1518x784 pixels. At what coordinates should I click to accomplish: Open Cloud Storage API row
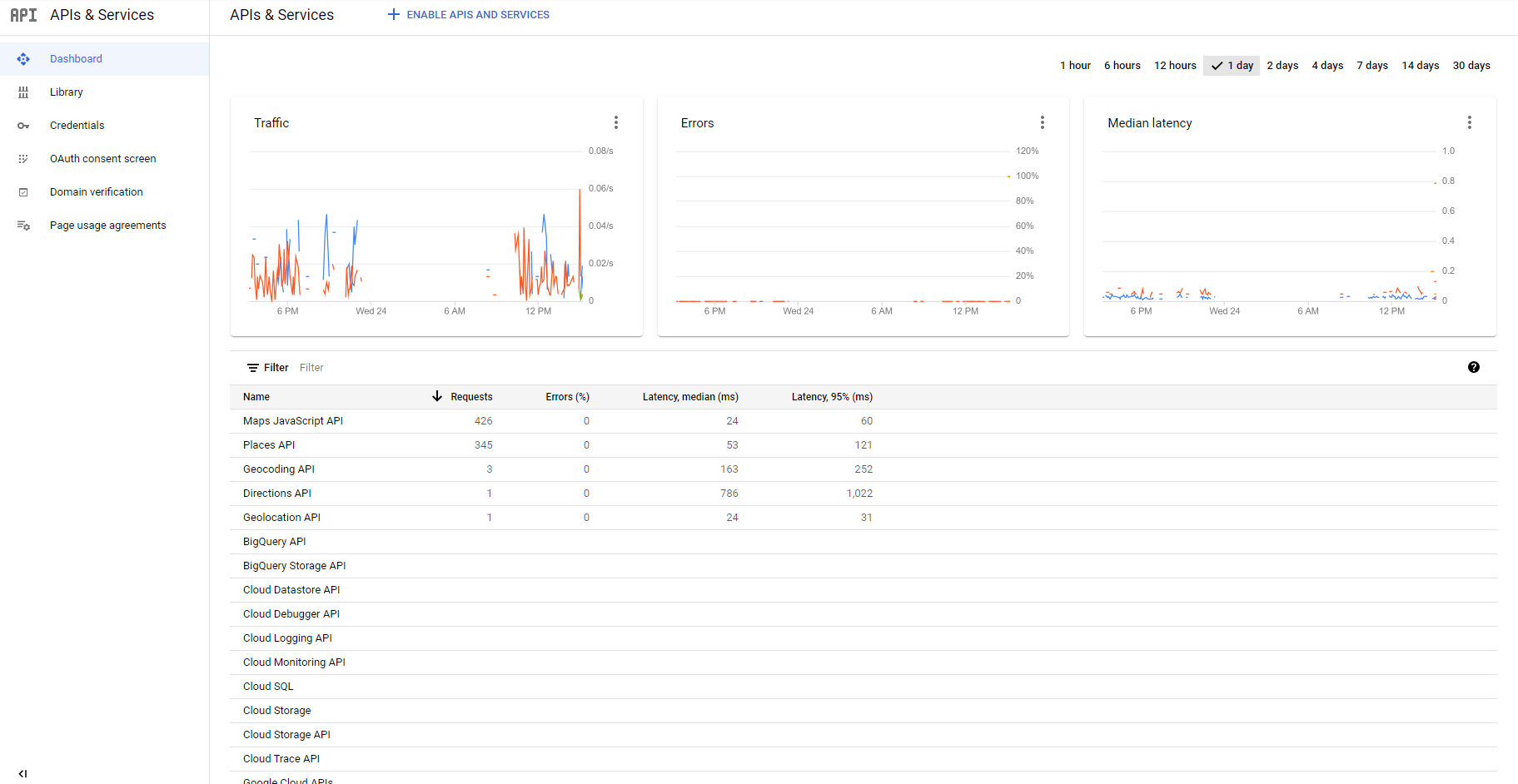point(864,735)
